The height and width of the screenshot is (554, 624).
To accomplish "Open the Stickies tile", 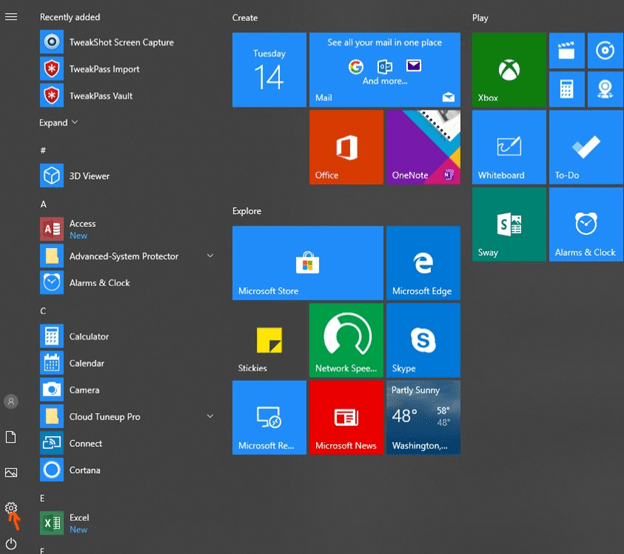I will 269,340.
